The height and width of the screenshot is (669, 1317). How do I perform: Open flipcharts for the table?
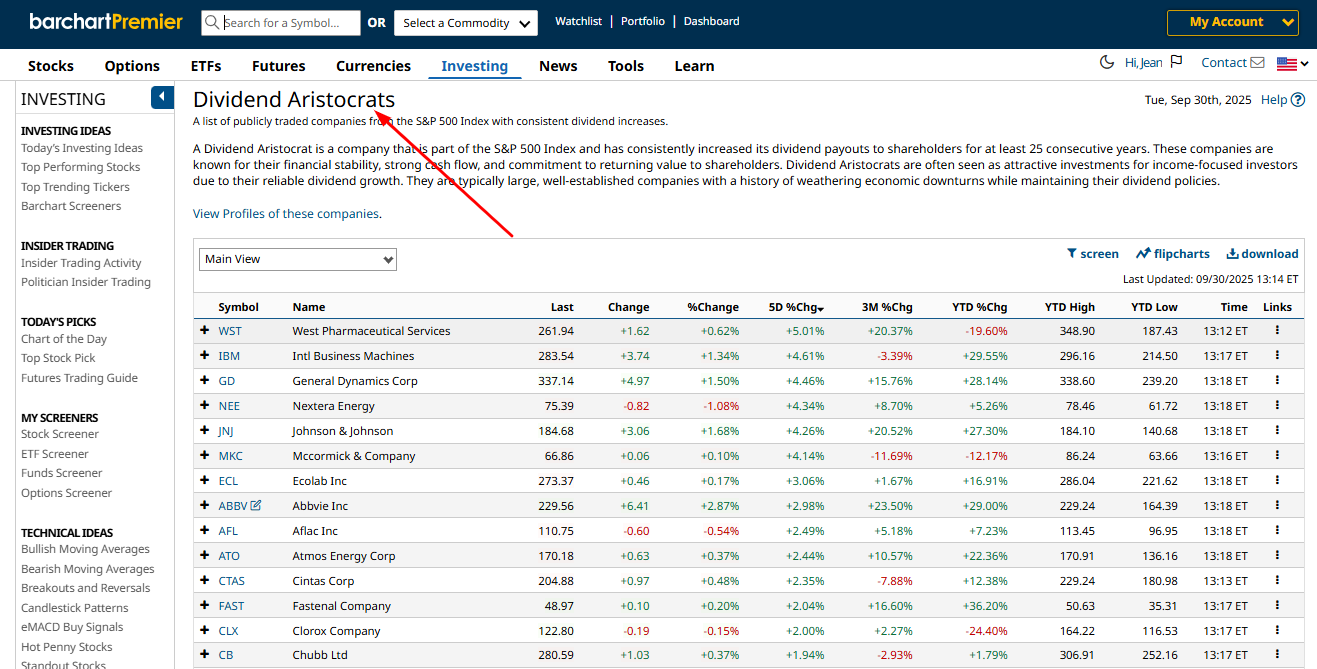(1172, 253)
